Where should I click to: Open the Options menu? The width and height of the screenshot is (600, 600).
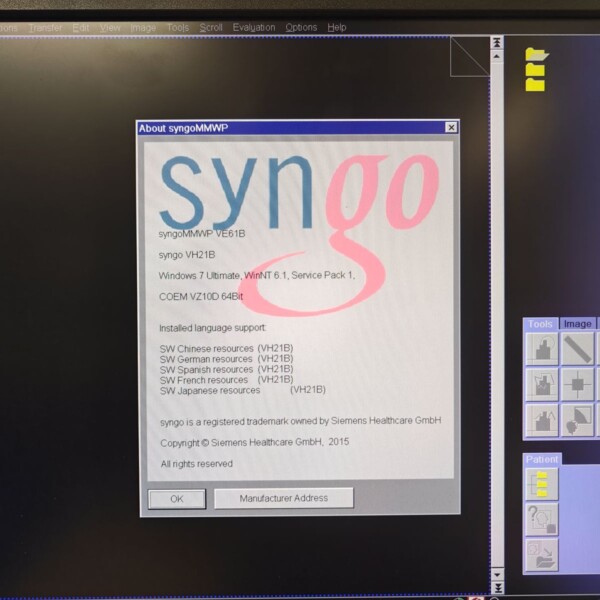(x=301, y=28)
